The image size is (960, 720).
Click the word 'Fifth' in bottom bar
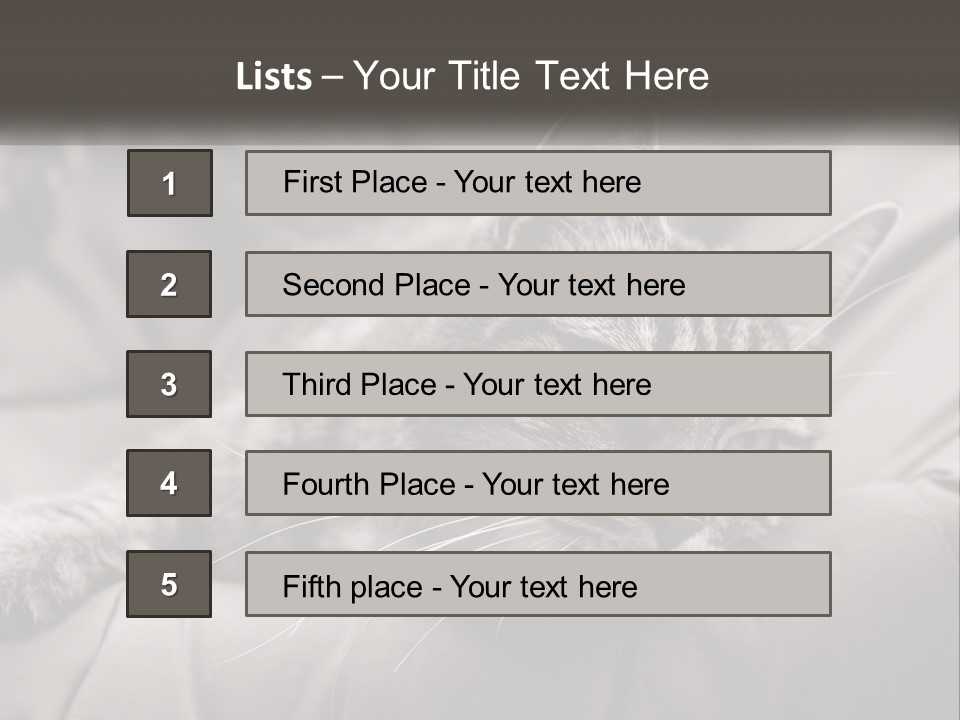tap(311, 586)
